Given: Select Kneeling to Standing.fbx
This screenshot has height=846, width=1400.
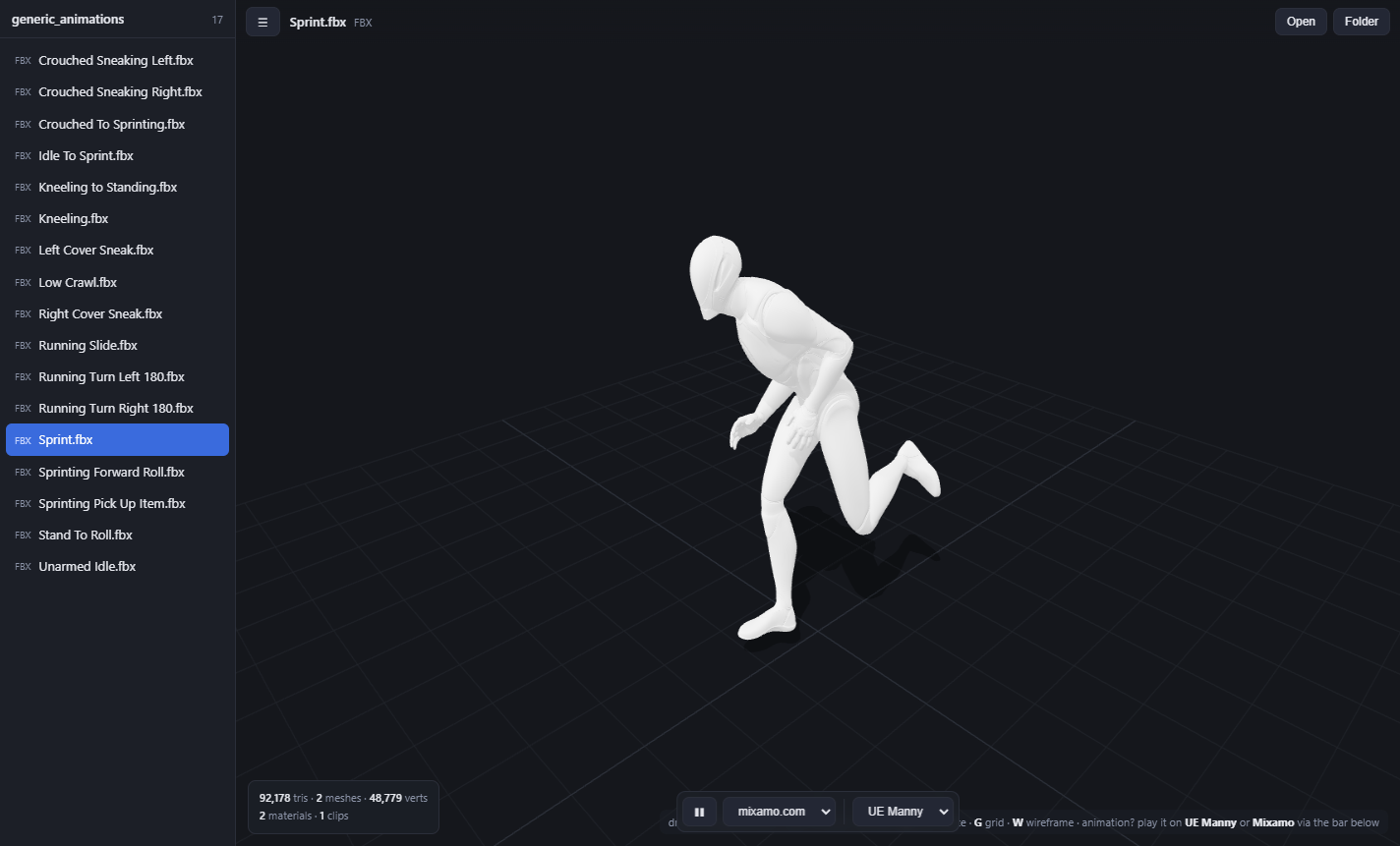Looking at the screenshot, I should point(118,187).
